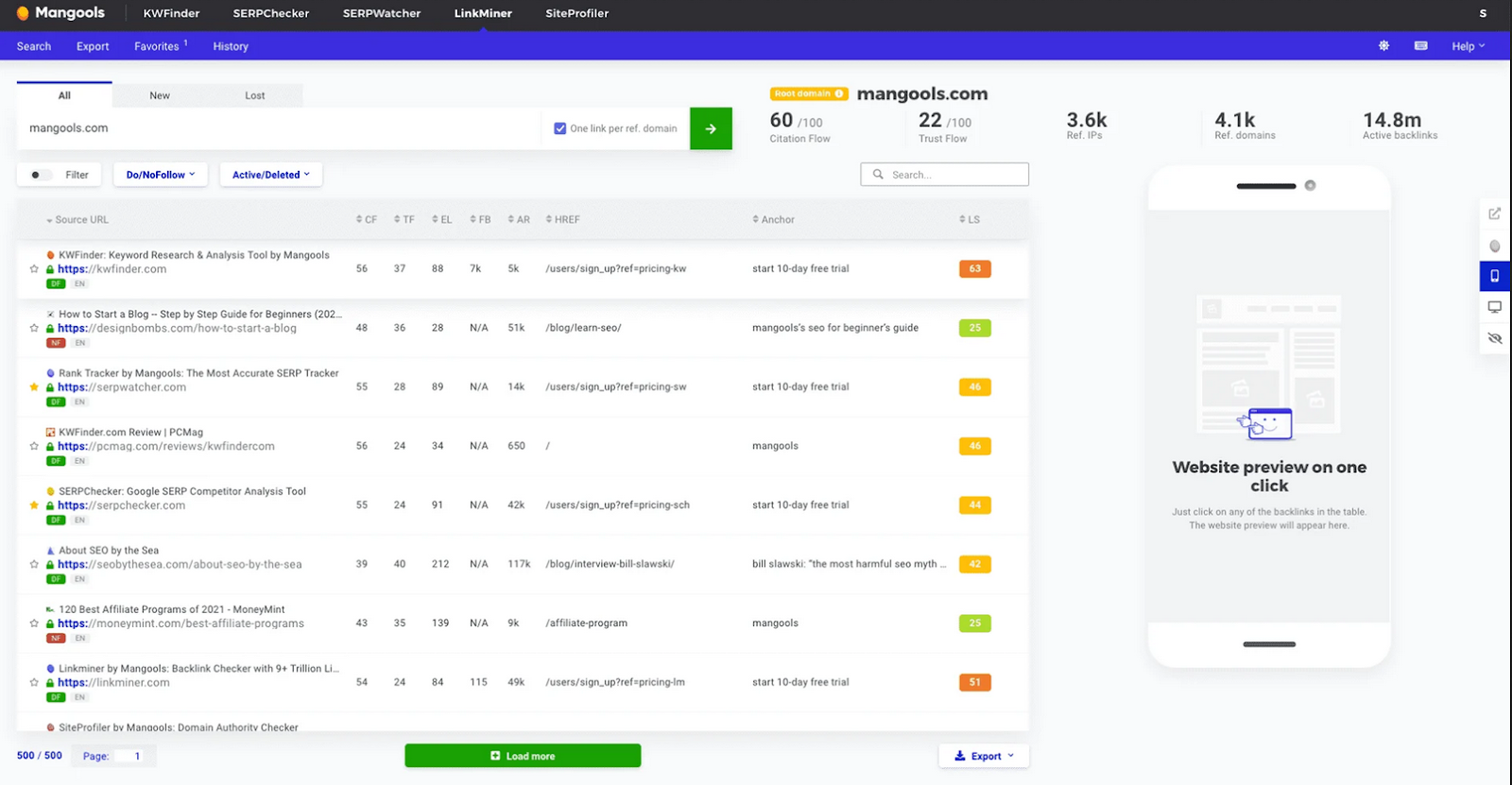The image size is (1512, 785).
Task: Switch to KWFinder tool
Action: point(171,13)
